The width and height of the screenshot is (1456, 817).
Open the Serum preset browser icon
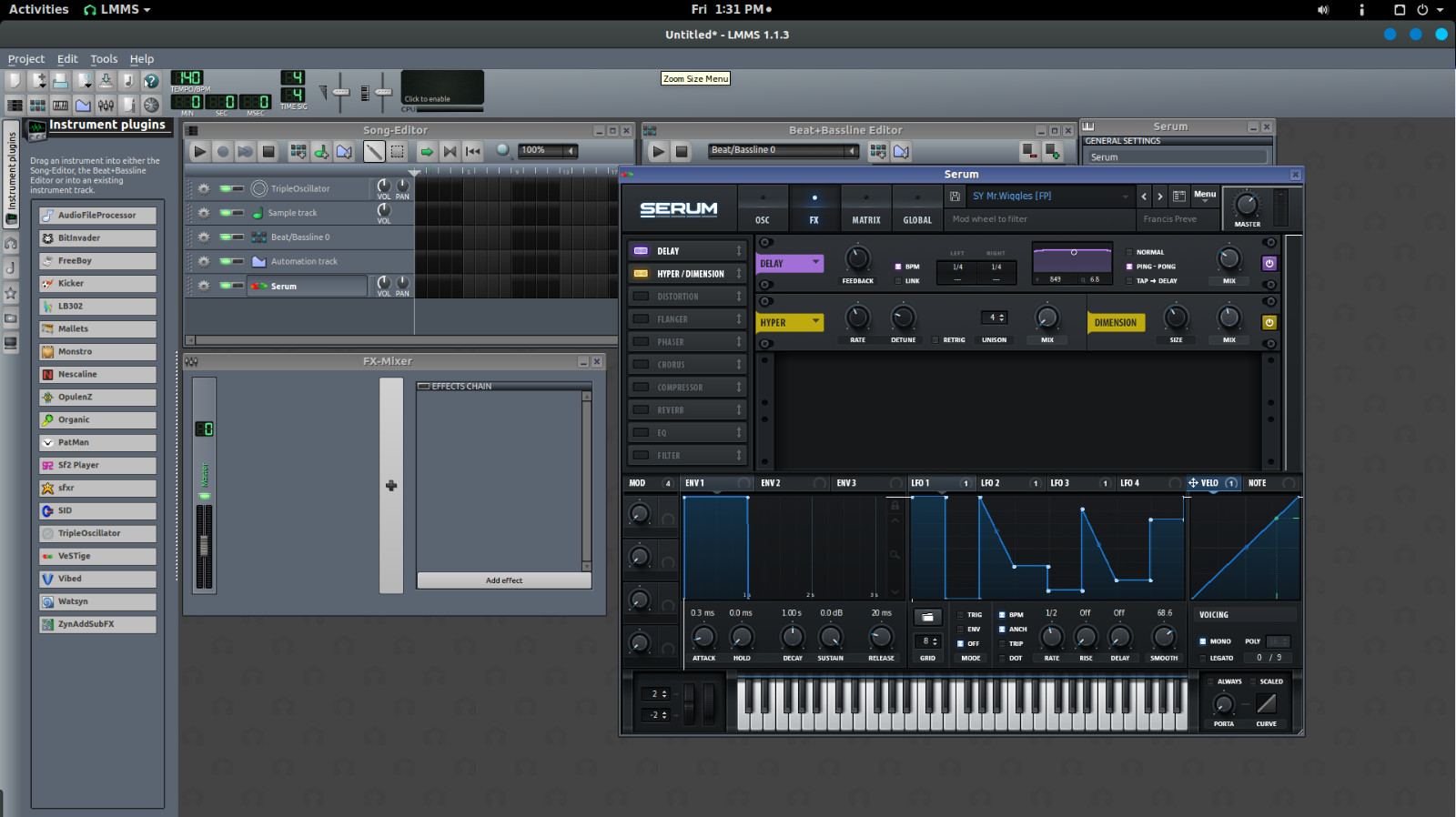[1178, 196]
